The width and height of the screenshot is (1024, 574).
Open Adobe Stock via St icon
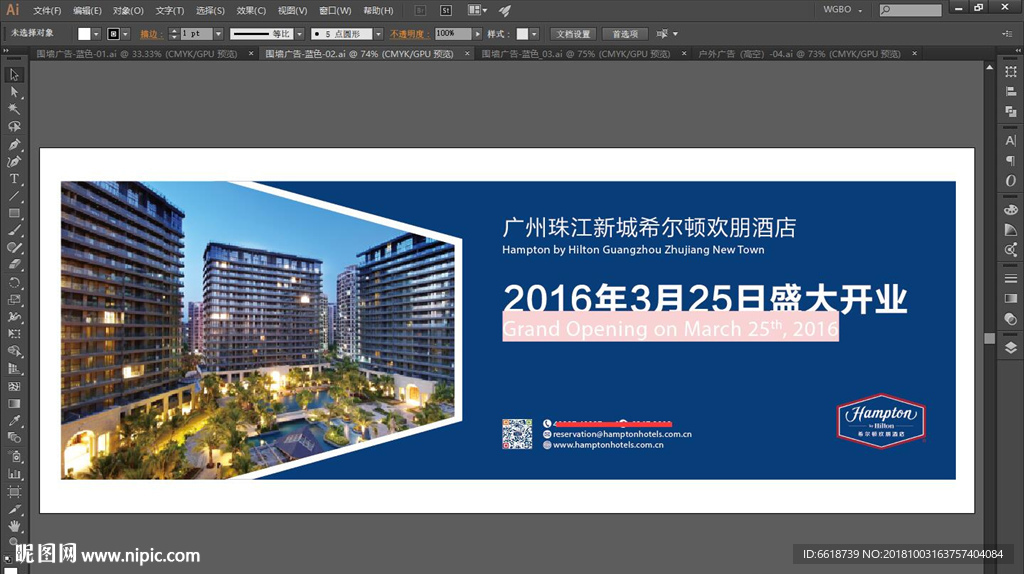point(446,10)
